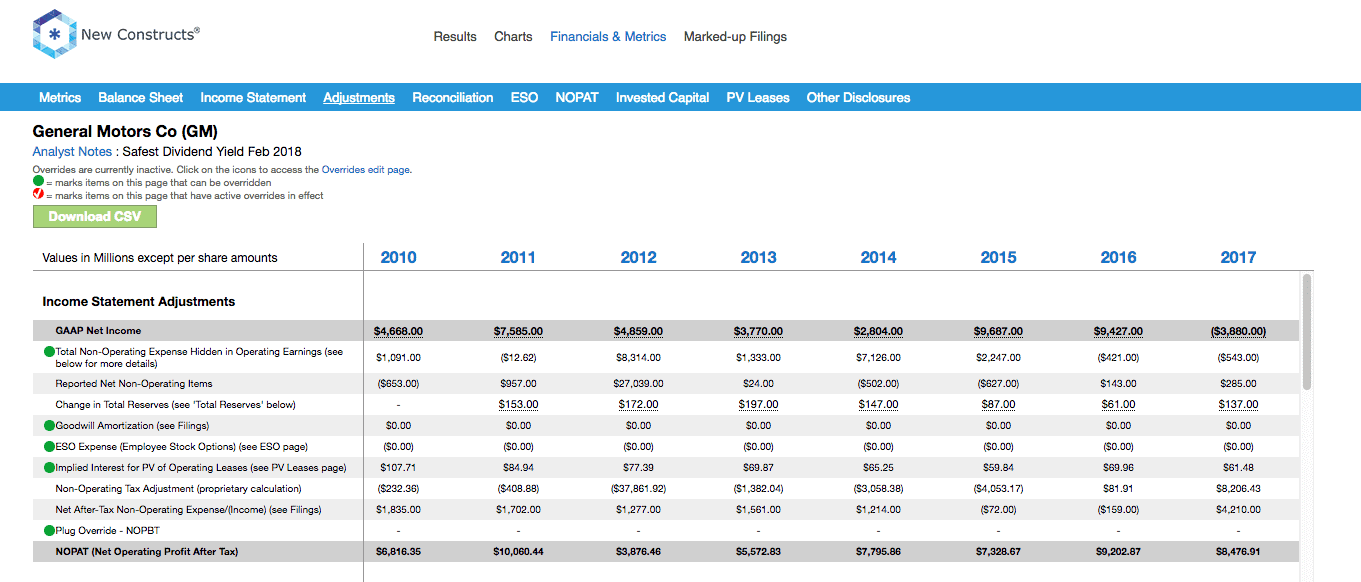Click Change in Total Reserves value $87.00
Image resolution: width=1361 pixels, height=582 pixels.
pos(998,405)
